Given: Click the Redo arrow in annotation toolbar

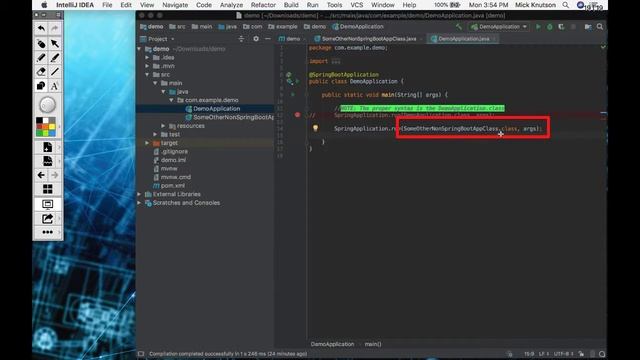Looking at the screenshot, I should tap(55, 29).
